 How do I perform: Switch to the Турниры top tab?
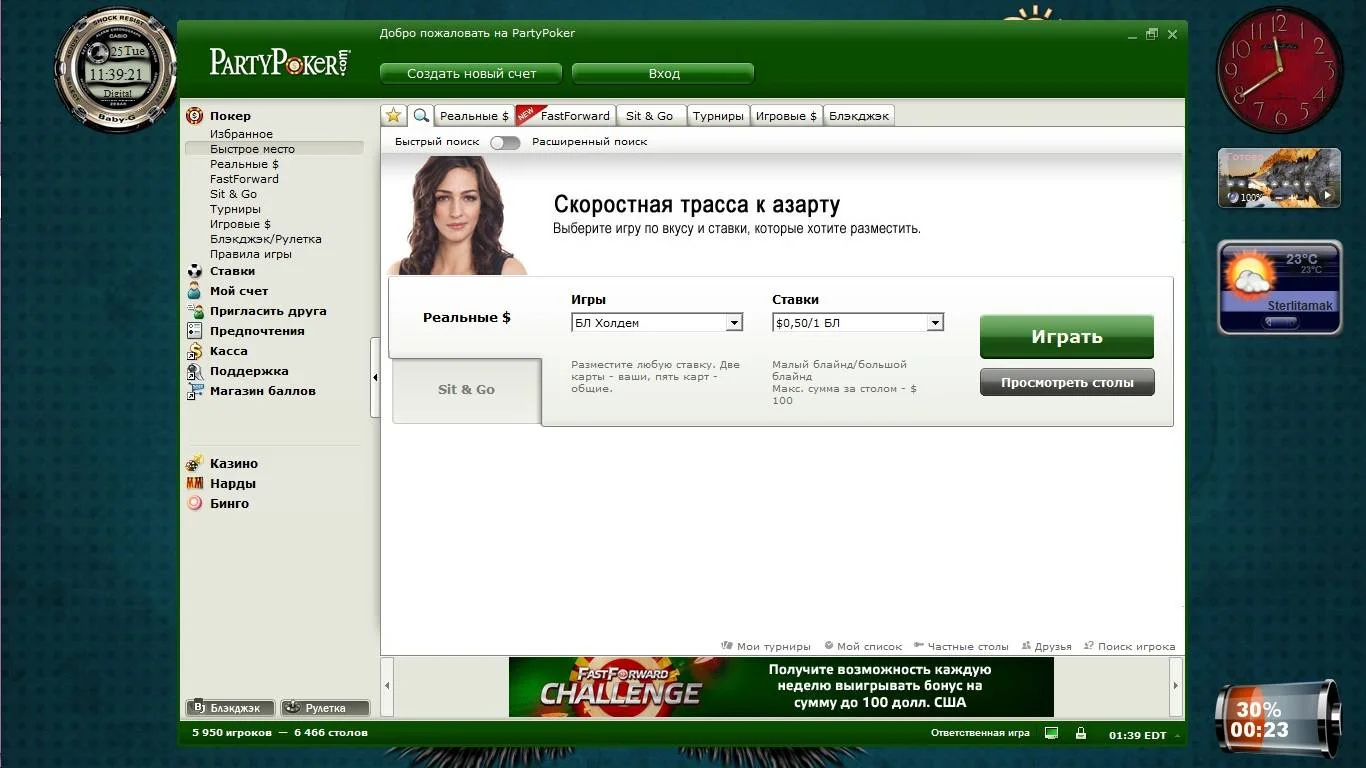(x=718, y=116)
